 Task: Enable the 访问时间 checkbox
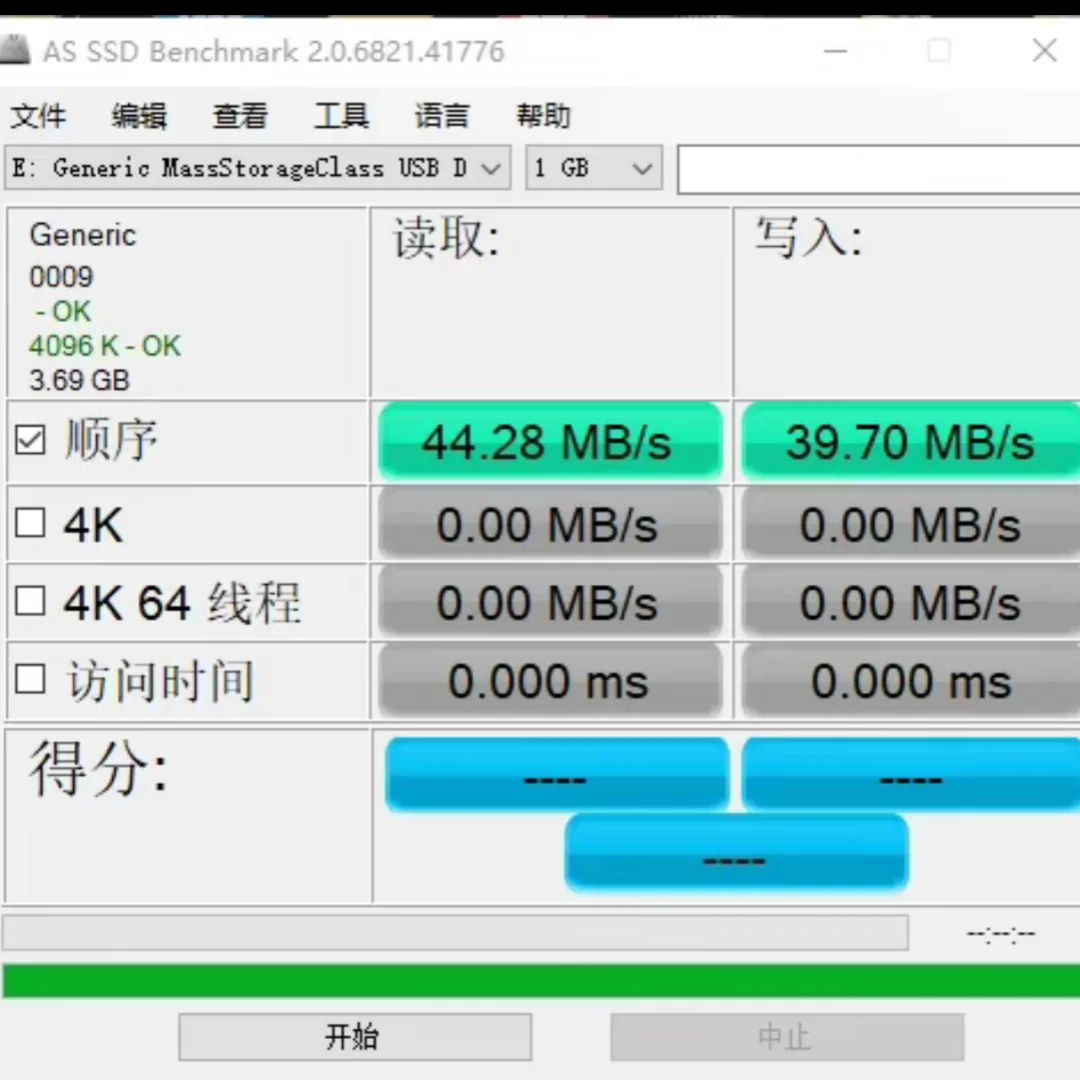coord(30,679)
